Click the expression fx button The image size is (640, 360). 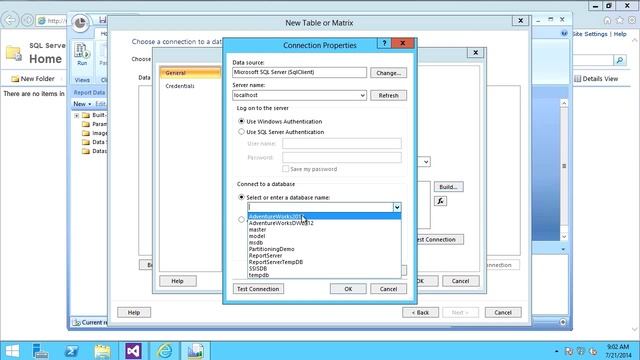pos(440,201)
